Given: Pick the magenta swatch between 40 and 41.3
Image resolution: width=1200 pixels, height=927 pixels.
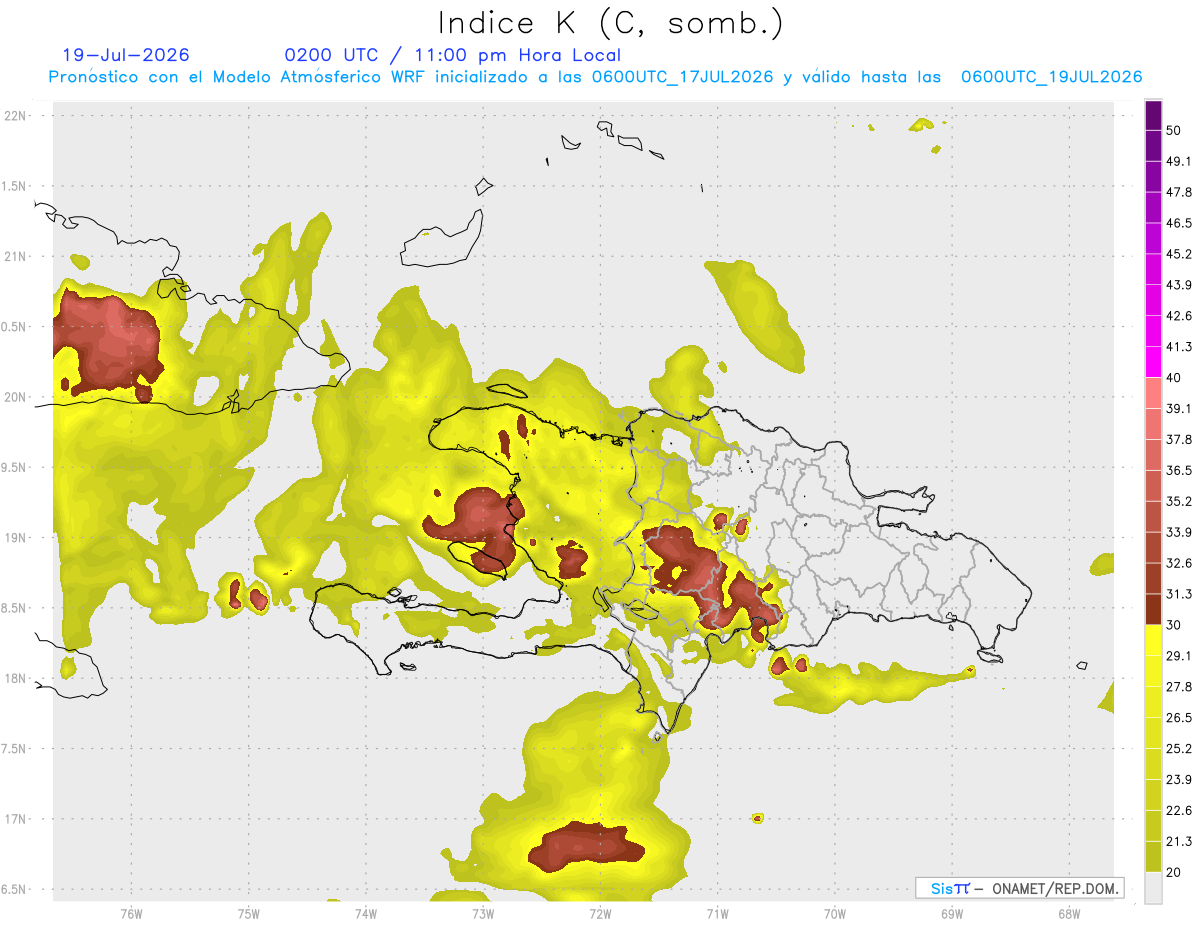Looking at the screenshot, I should [1153, 362].
